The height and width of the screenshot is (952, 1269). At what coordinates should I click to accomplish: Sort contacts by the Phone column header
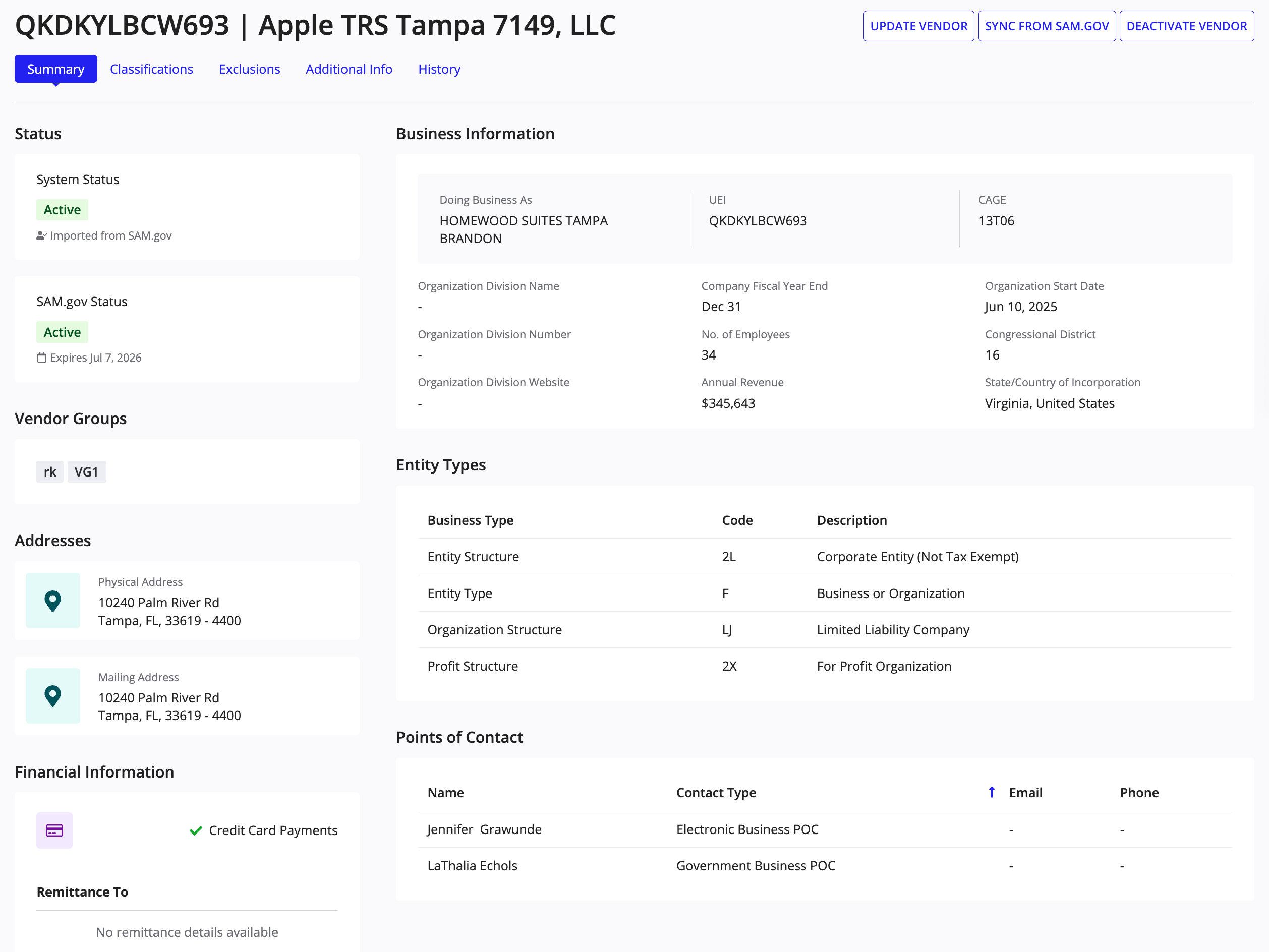click(1139, 793)
